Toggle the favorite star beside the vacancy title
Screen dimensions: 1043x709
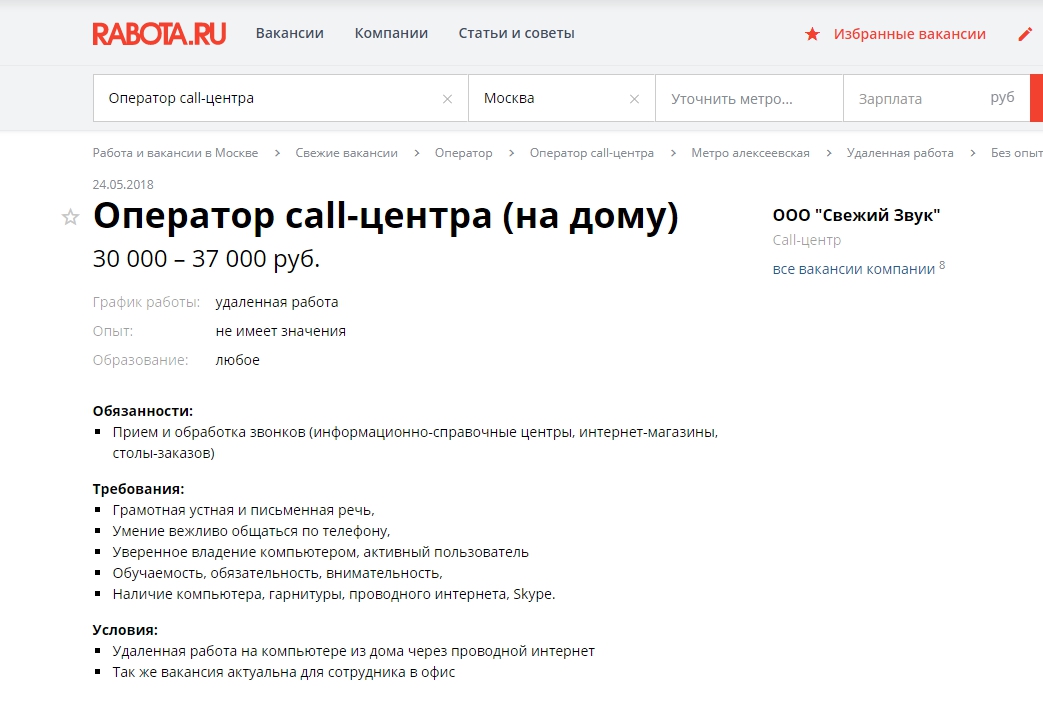click(70, 217)
